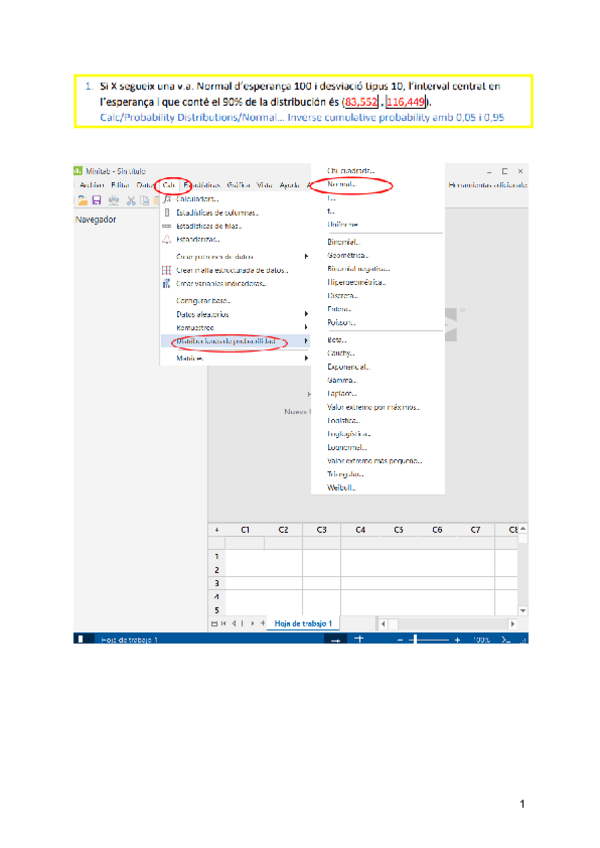The height and width of the screenshot is (848, 600).
Task: Click the Open file folder icon
Action: coord(83,201)
